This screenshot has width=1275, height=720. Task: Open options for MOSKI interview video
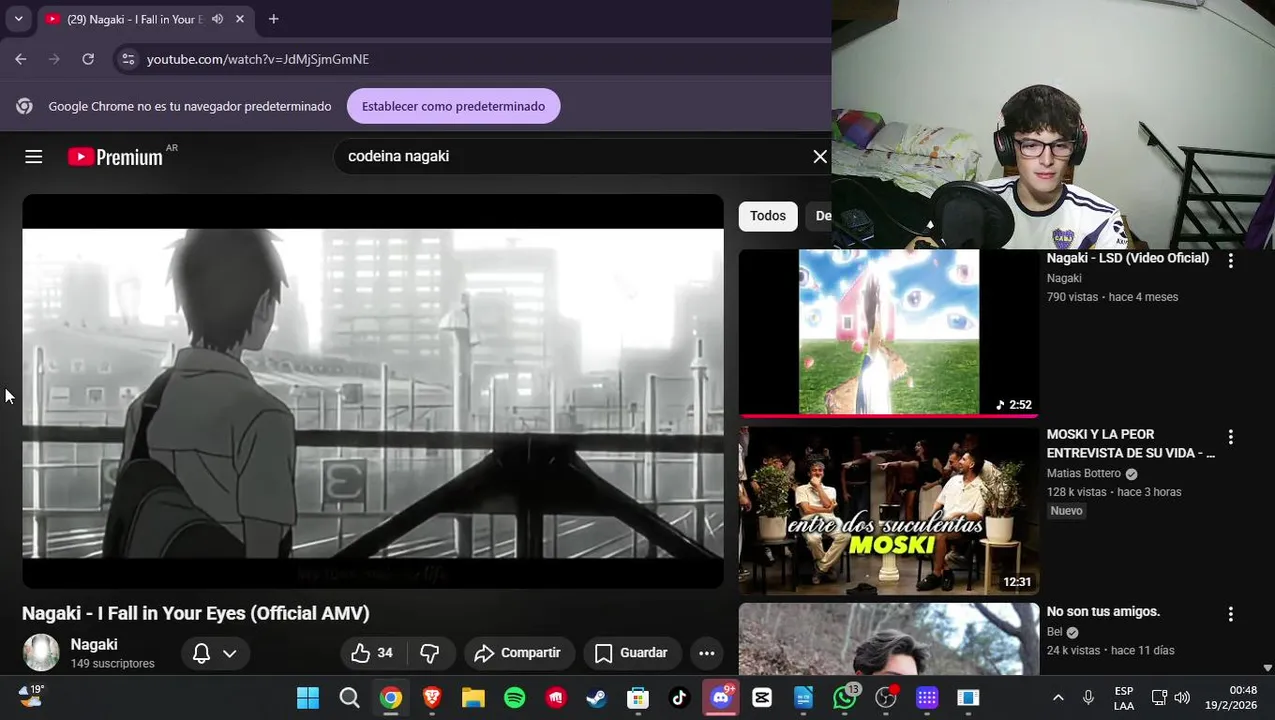(1231, 437)
